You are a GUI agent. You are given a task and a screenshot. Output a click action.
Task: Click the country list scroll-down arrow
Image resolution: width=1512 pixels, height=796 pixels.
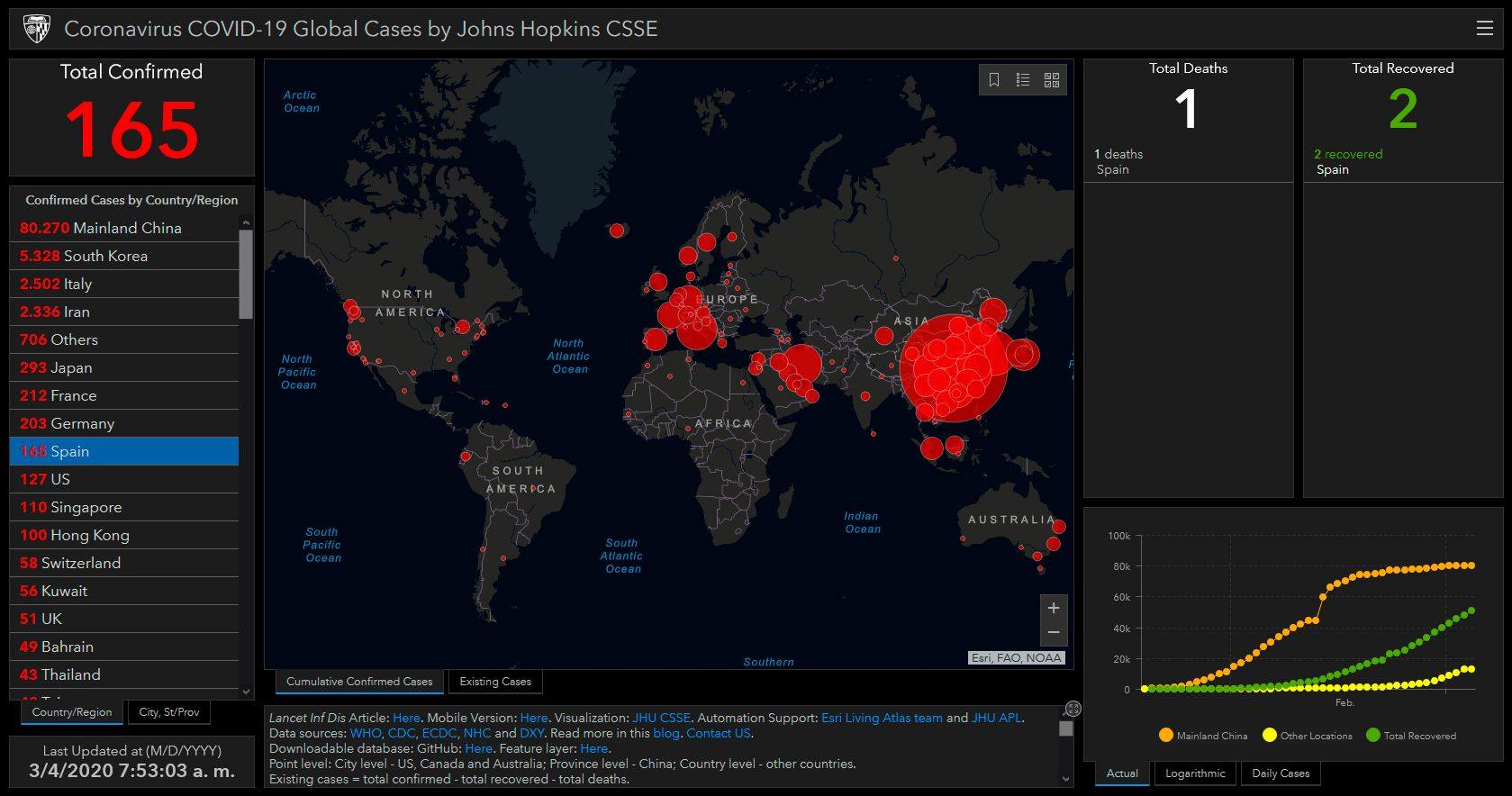(x=246, y=692)
